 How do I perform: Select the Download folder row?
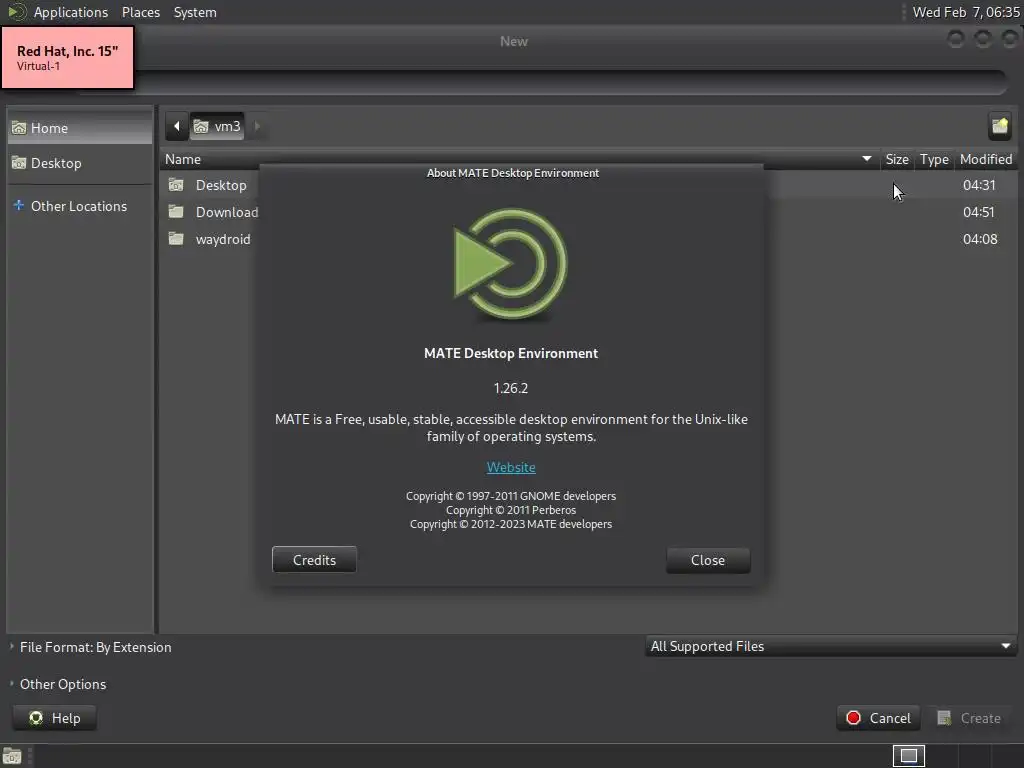[x=588, y=212]
